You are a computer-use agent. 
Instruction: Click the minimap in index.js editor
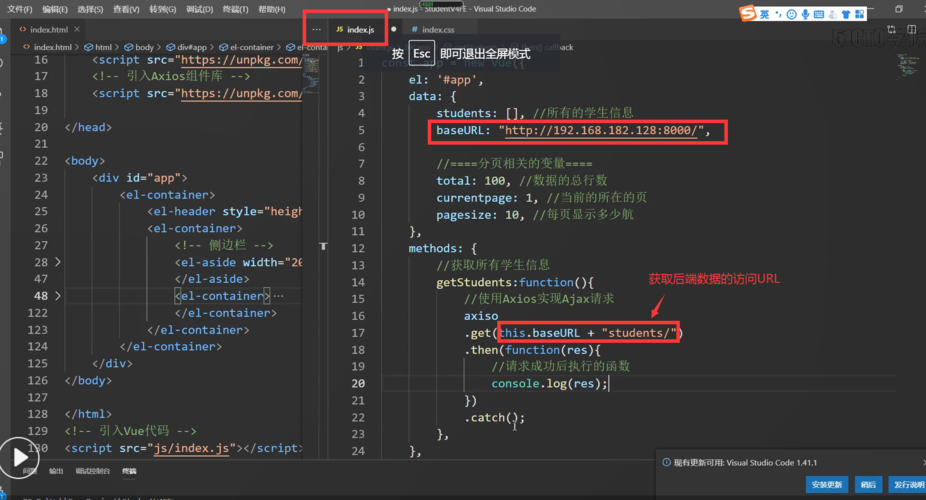point(909,66)
